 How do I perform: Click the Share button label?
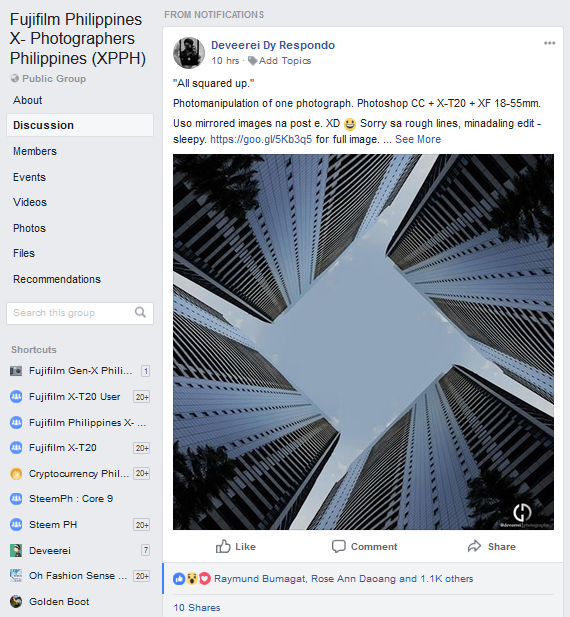(502, 547)
